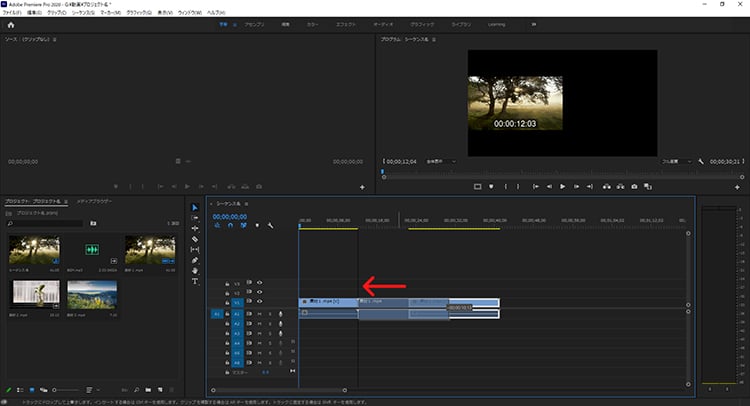Viewport: 750px width, 406px height.
Task: Switch Project panel to list view
Action: [20, 390]
